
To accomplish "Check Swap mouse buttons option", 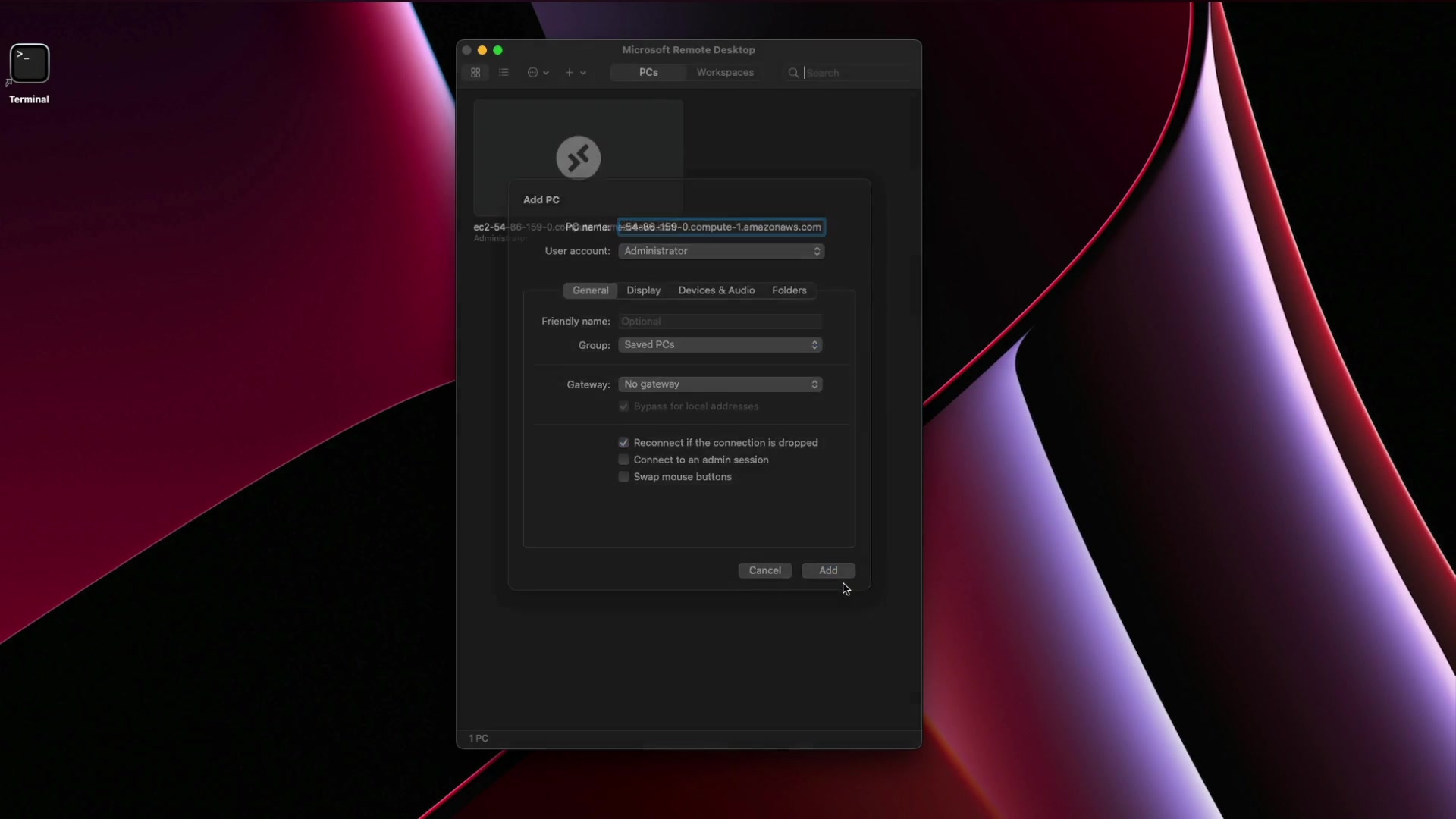I will click(x=624, y=477).
